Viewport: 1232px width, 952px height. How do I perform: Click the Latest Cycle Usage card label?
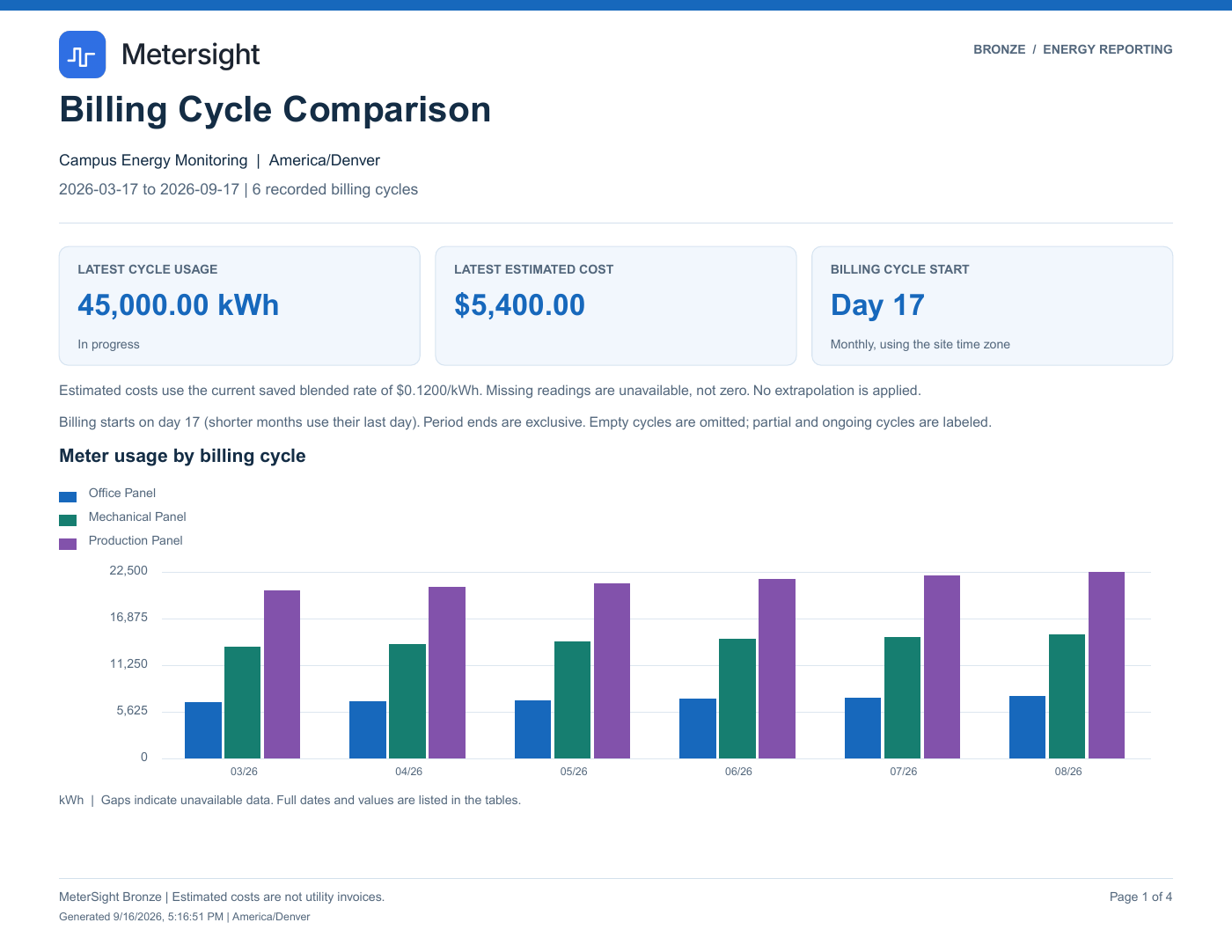point(147,269)
